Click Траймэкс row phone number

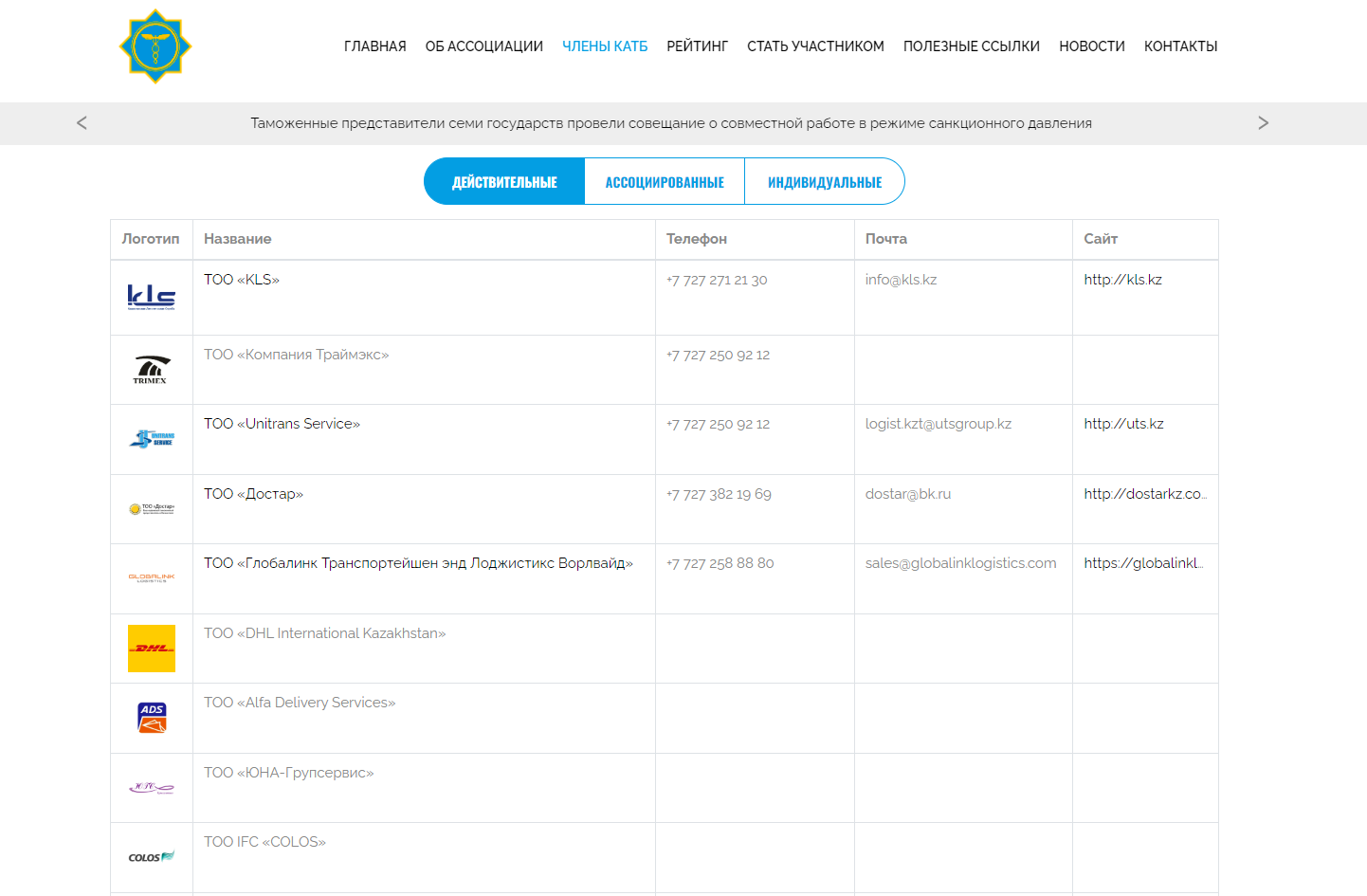click(x=718, y=355)
